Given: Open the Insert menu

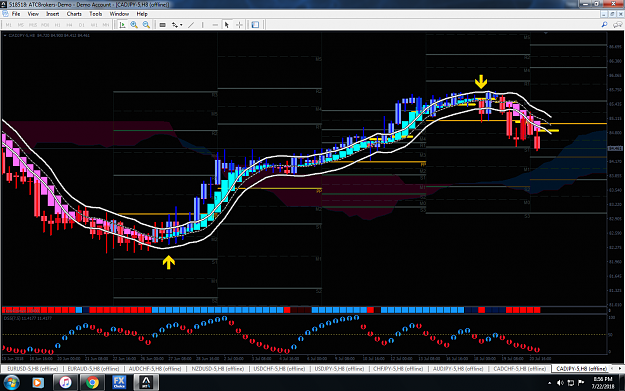Looking at the screenshot, I should [53, 14].
